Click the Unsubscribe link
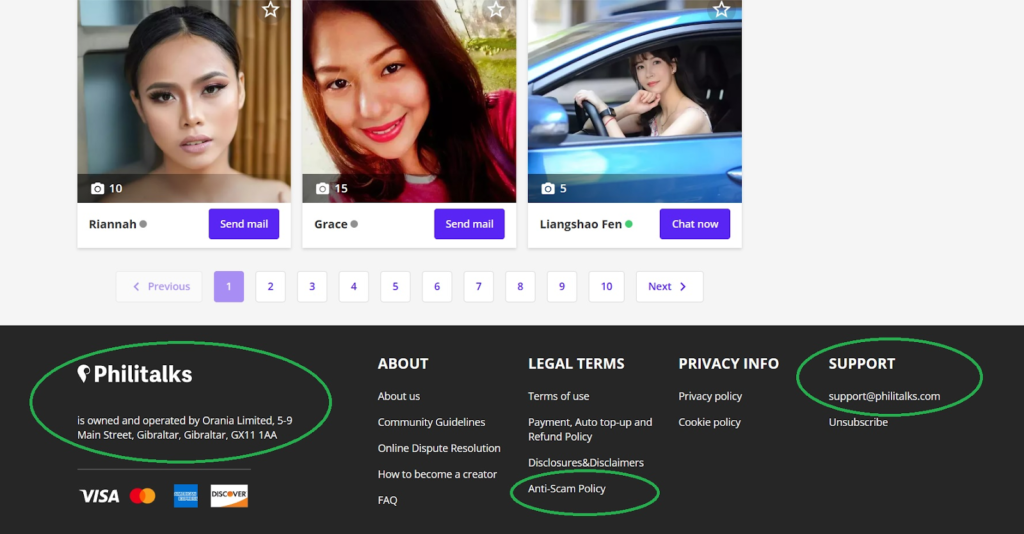The image size is (1024, 534). point(858,422)
